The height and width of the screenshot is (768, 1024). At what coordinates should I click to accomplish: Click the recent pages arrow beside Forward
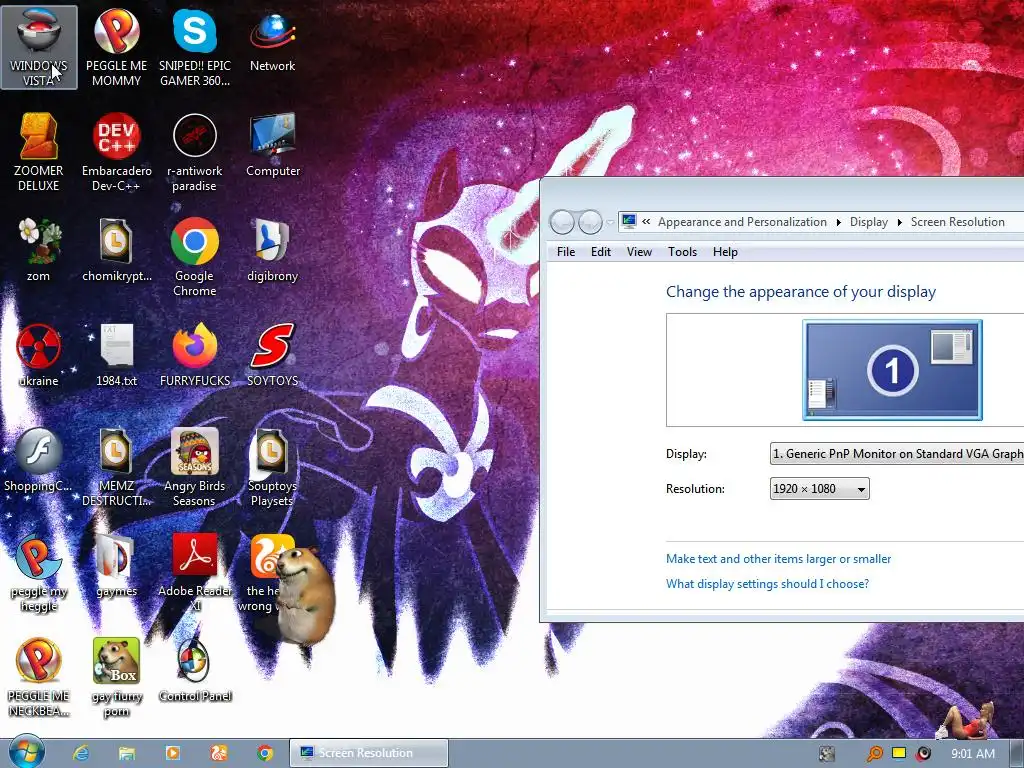coord(610,223)
